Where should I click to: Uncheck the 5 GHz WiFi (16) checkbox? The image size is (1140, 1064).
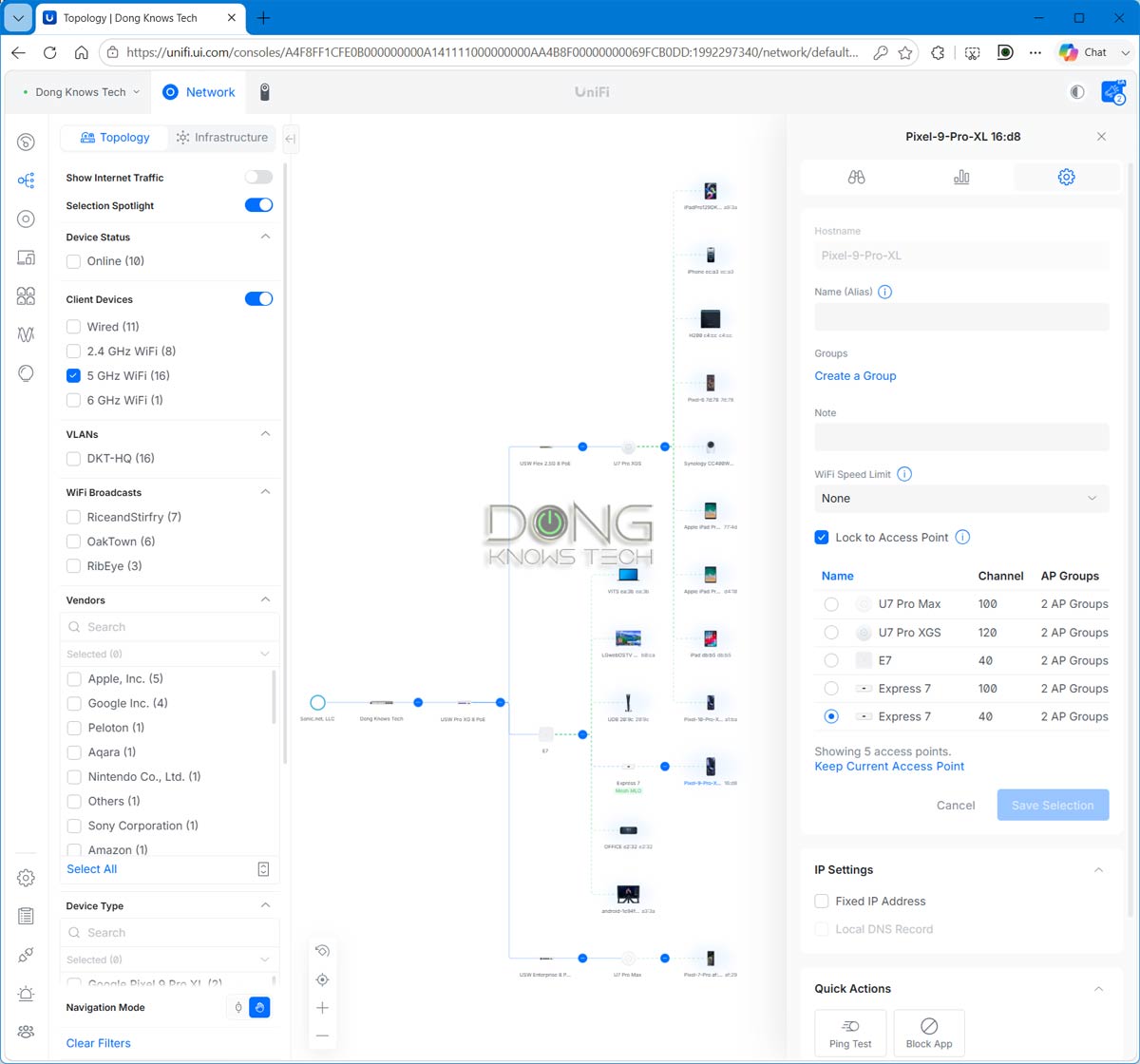[73, 375]
